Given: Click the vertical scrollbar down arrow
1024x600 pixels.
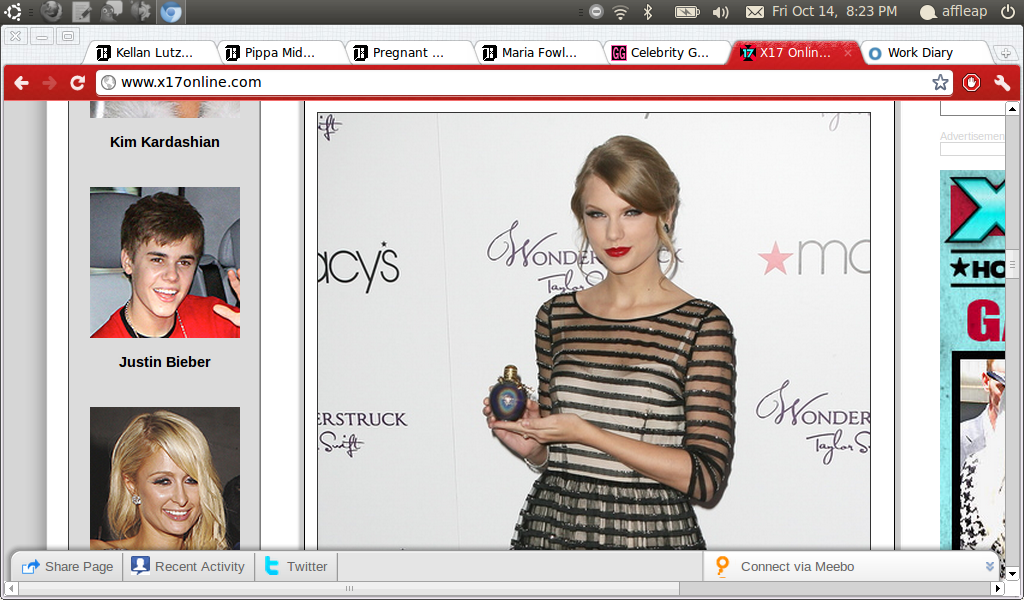Looking at the screenshot, I should pos(1012,575).
